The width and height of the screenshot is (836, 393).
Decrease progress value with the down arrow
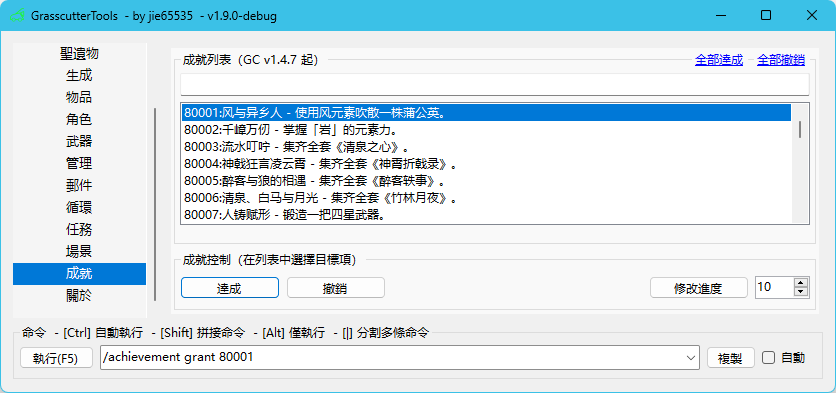tap(801, 291)
